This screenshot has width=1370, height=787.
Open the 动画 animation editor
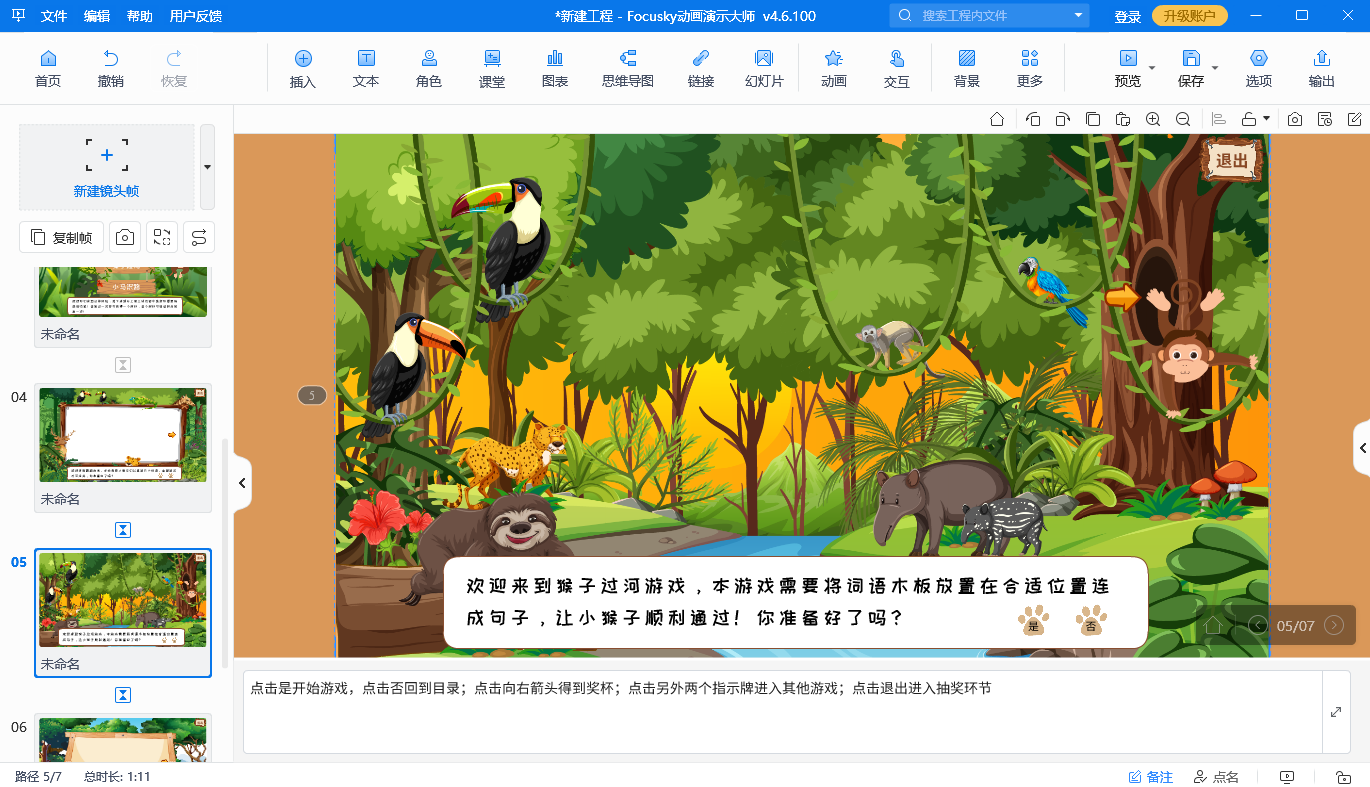833,68
